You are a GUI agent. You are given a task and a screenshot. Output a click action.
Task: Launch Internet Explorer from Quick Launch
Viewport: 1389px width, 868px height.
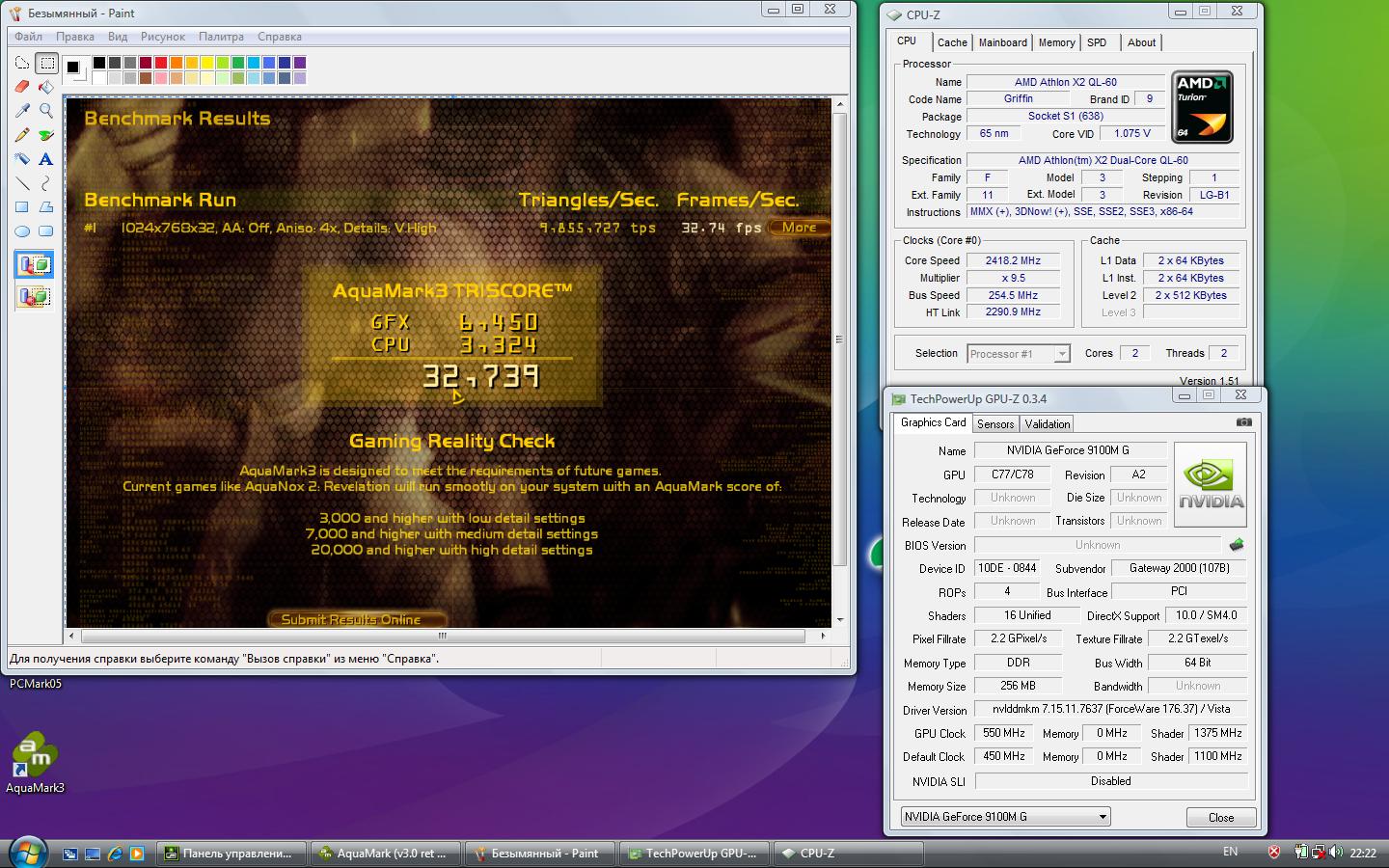(x=116, y=854)
